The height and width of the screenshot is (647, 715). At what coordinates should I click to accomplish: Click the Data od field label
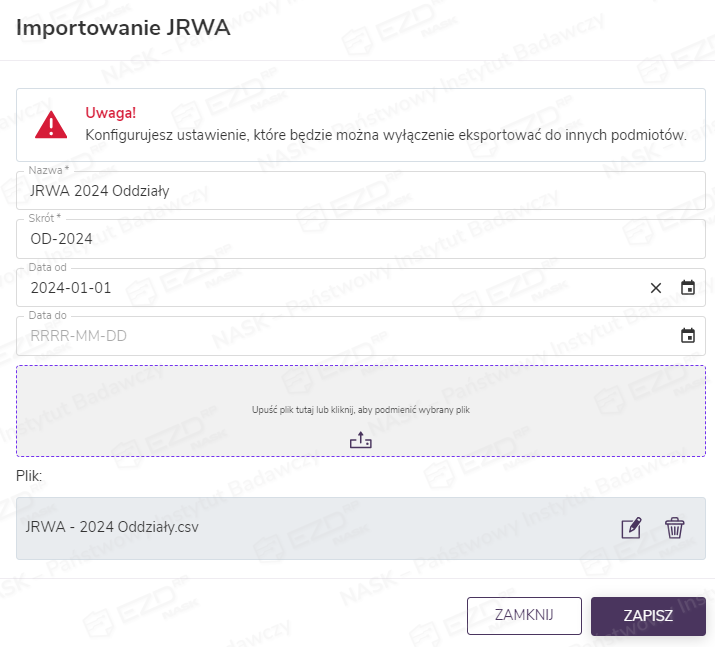pyautogui.click(x=47, y=268)
